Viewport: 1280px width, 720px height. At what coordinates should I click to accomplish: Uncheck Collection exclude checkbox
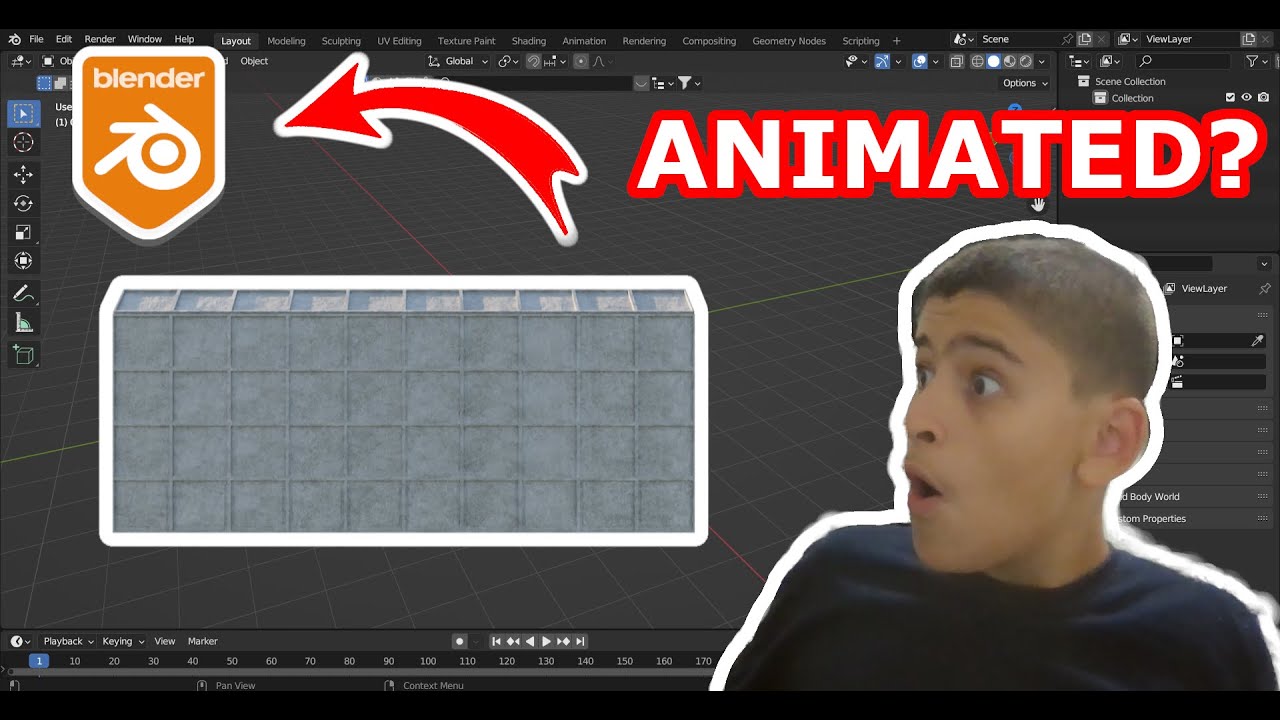tap(1230, 98)
